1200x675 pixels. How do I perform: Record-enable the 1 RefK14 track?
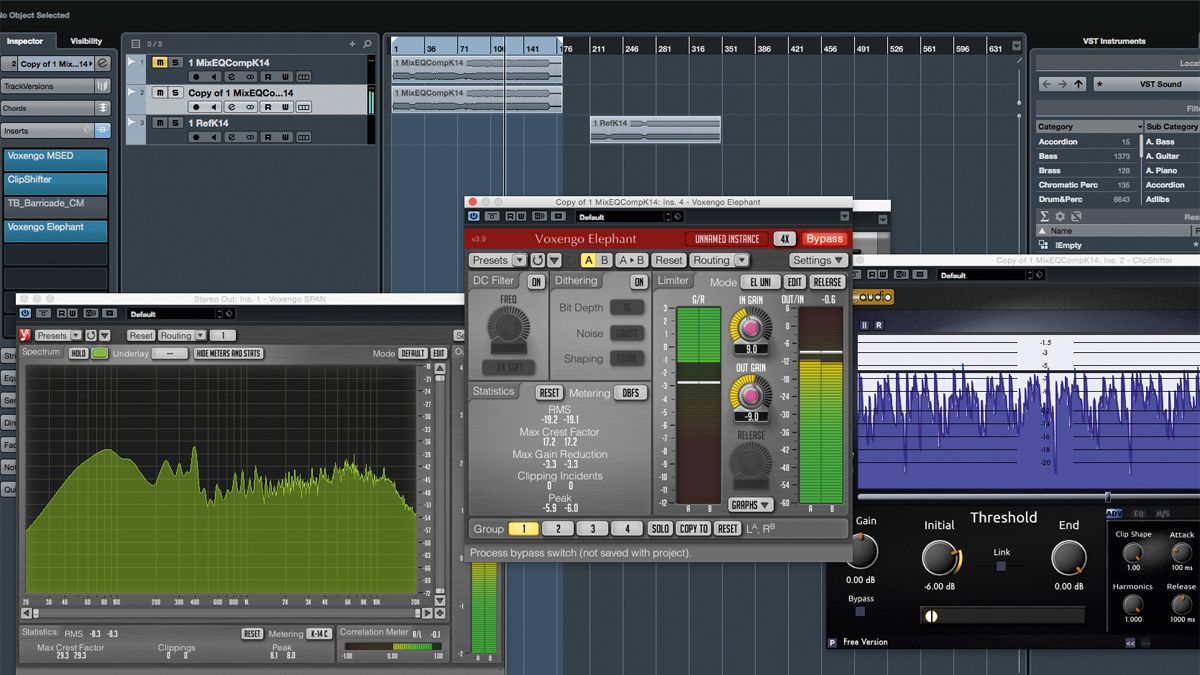[x=196, y=137]
